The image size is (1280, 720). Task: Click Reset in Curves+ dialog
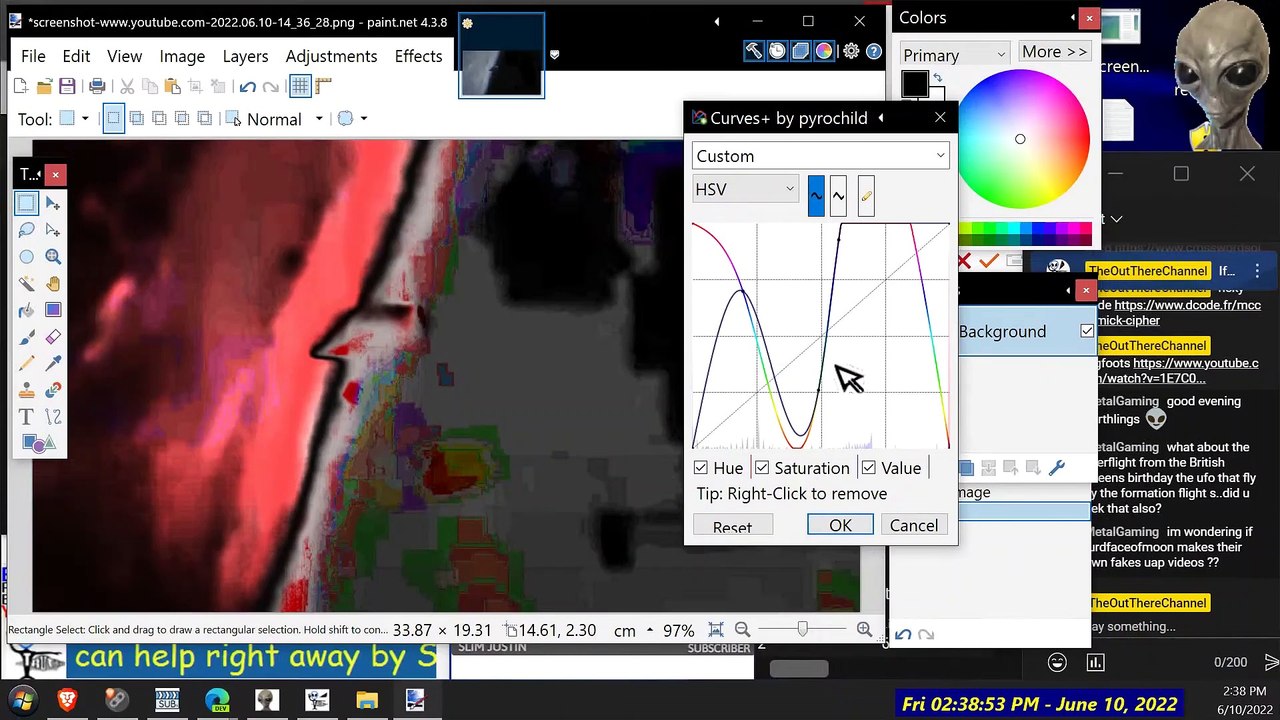[732, 527]
